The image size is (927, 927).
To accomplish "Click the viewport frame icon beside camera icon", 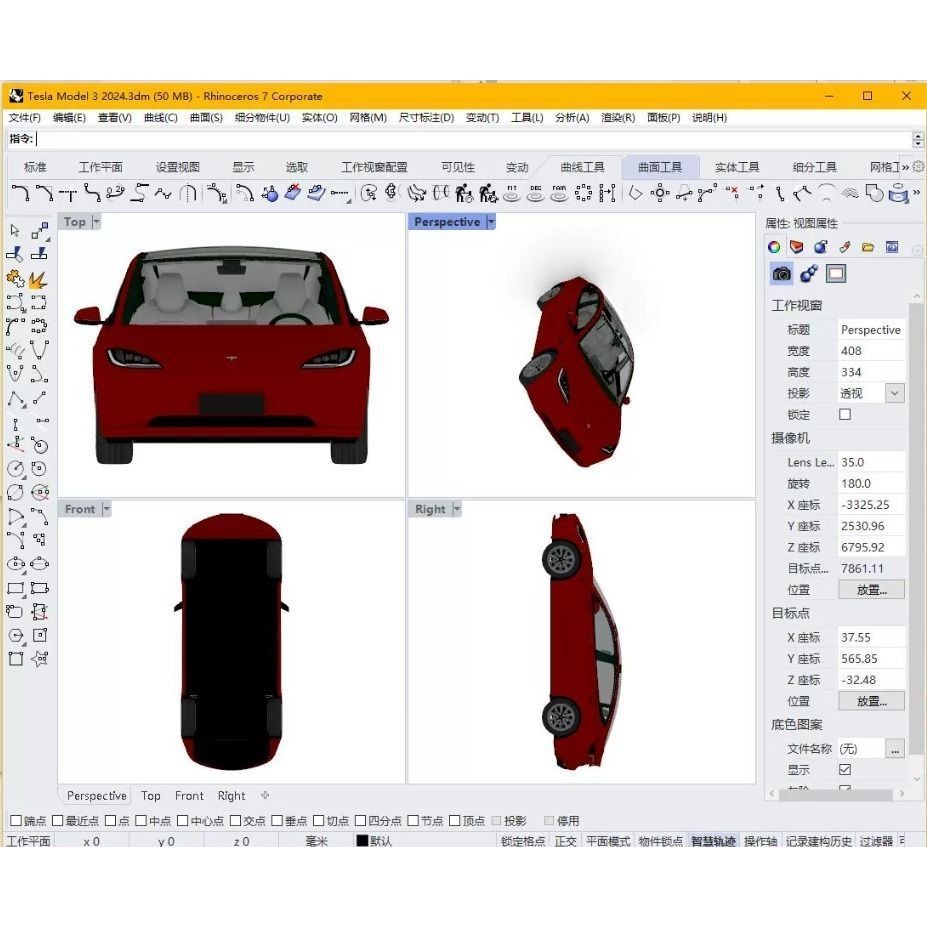I will point(836,274).
